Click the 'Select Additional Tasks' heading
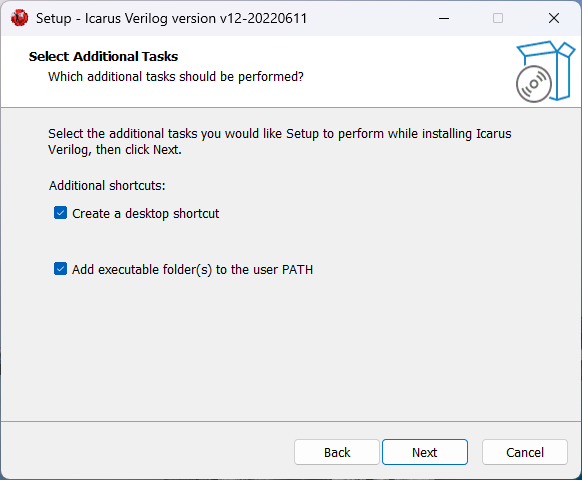This screenshot has height=480, width=582. coord(103,56)
